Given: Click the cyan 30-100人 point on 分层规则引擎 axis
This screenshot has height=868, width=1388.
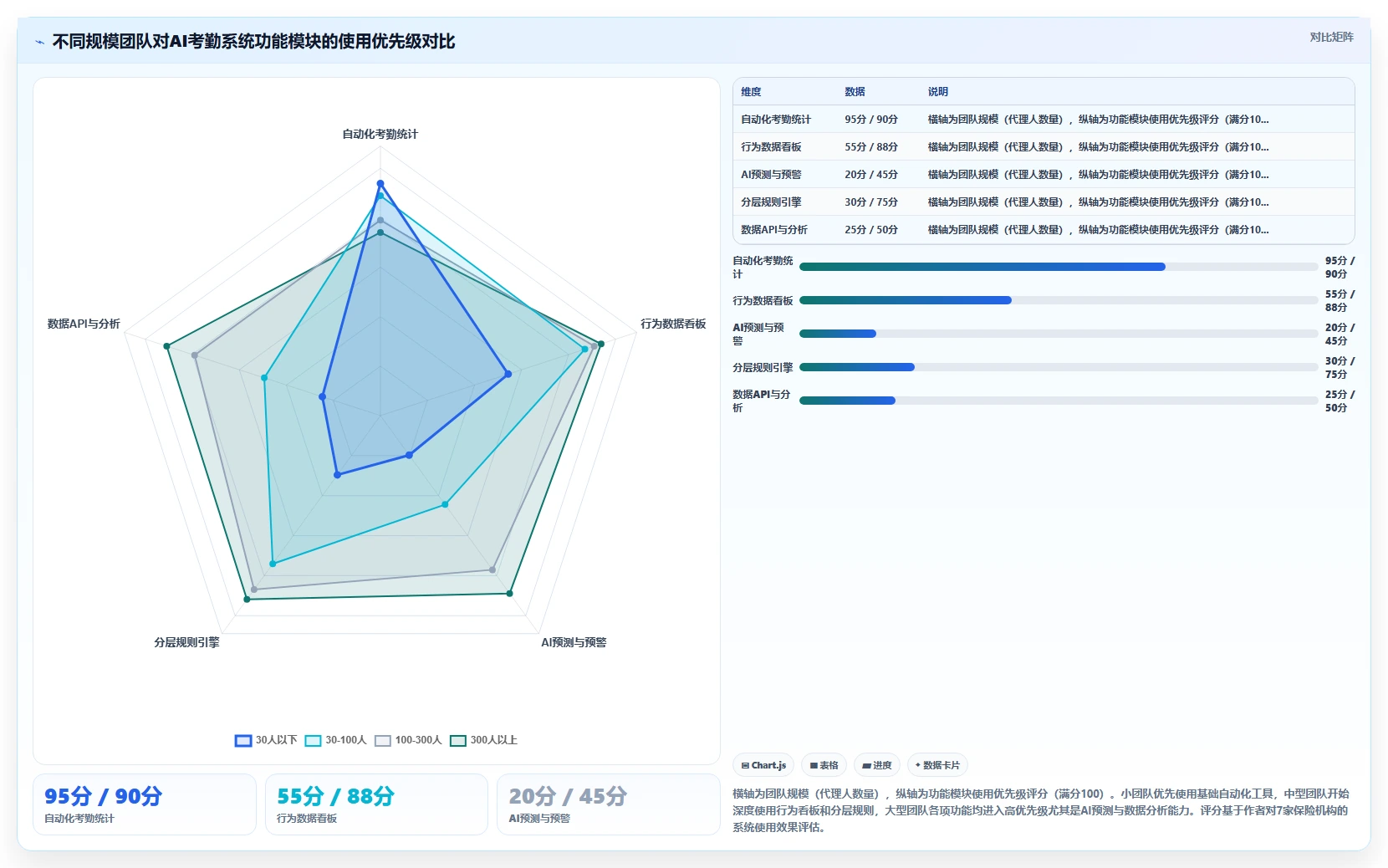Looking at the screenshot, I should [x=273, y=564].
